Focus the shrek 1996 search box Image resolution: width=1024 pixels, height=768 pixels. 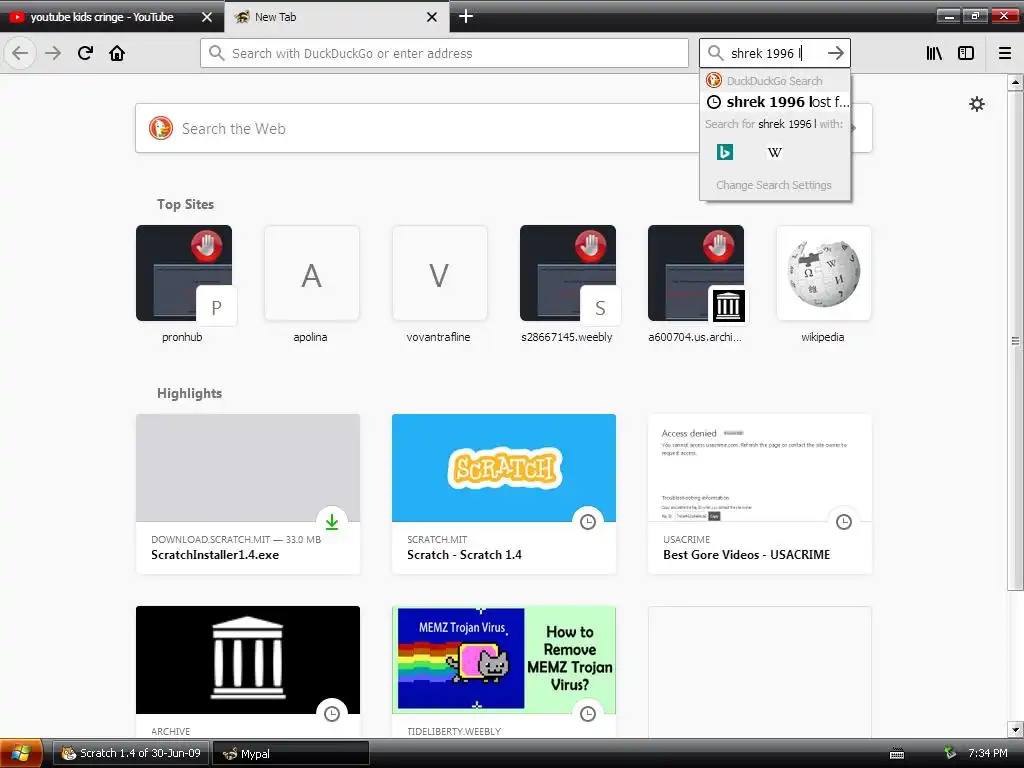coord(775,53)
